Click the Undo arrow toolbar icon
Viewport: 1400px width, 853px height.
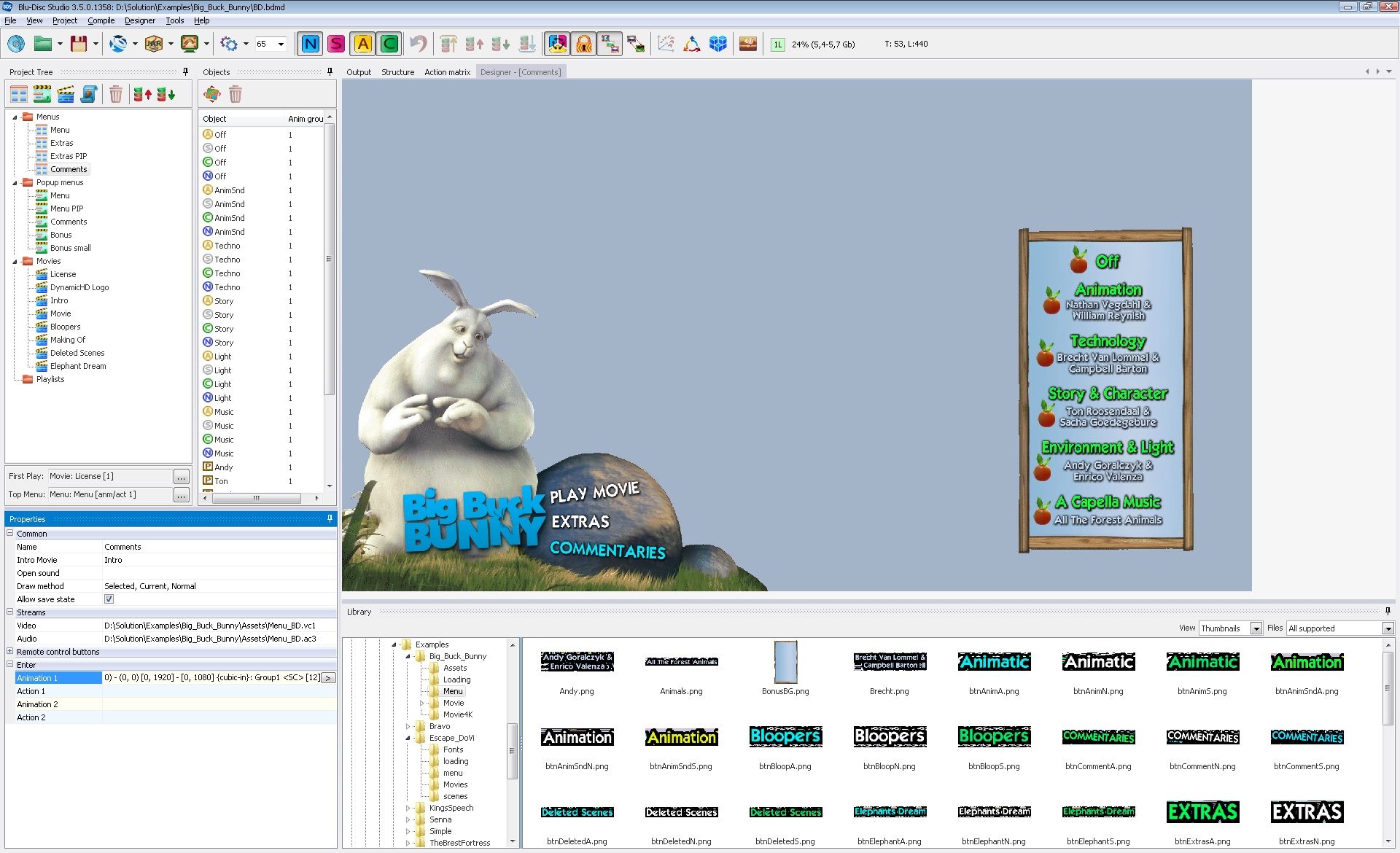pos(416,43)
